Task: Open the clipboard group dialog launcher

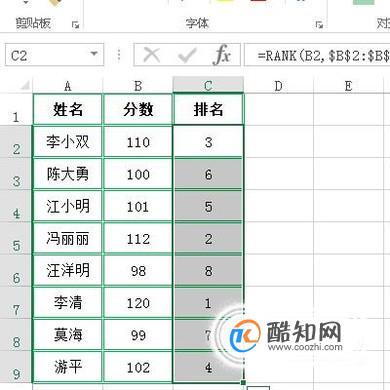Action: click(75, 25)
